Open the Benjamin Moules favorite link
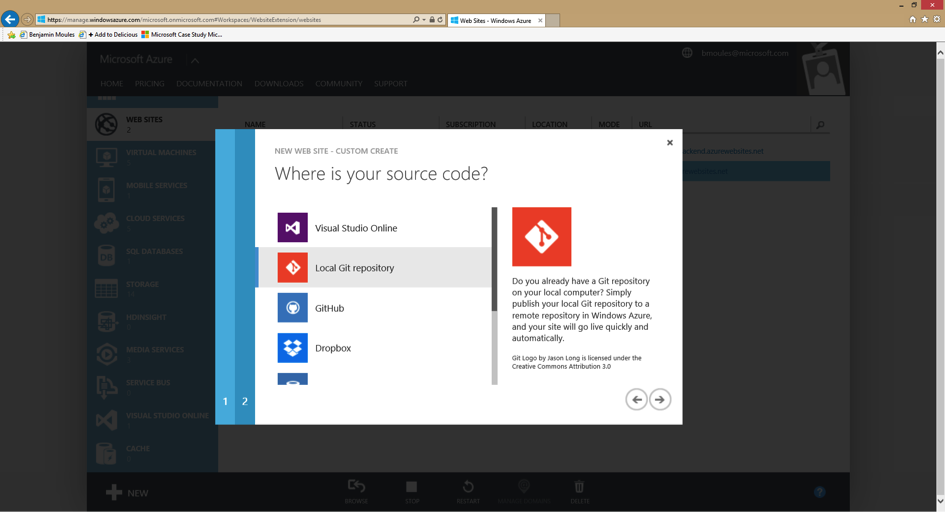Screen dimensions: 945x512 (47, 34)
